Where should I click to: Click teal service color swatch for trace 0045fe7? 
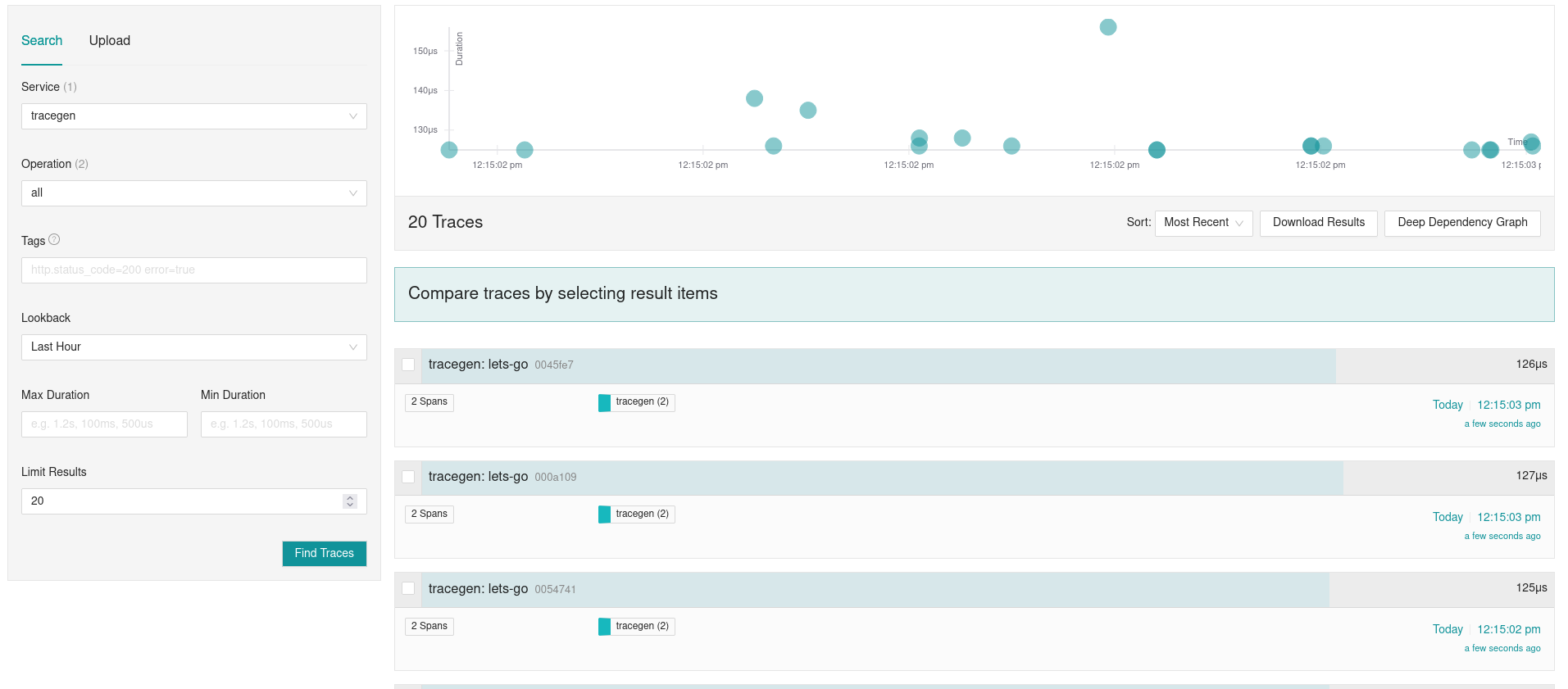604,402
